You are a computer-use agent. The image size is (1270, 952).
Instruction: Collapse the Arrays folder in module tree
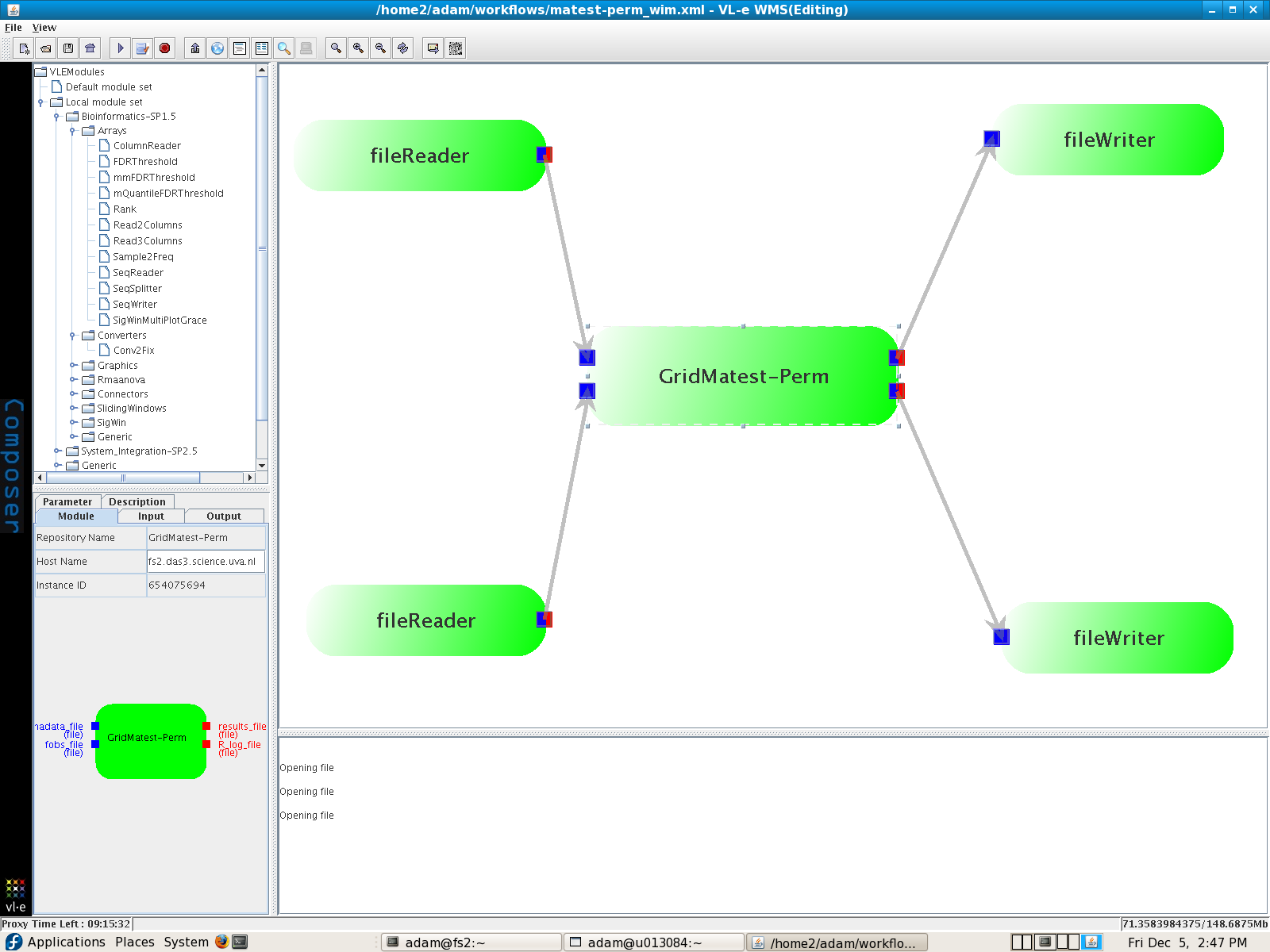coord(72,131)
